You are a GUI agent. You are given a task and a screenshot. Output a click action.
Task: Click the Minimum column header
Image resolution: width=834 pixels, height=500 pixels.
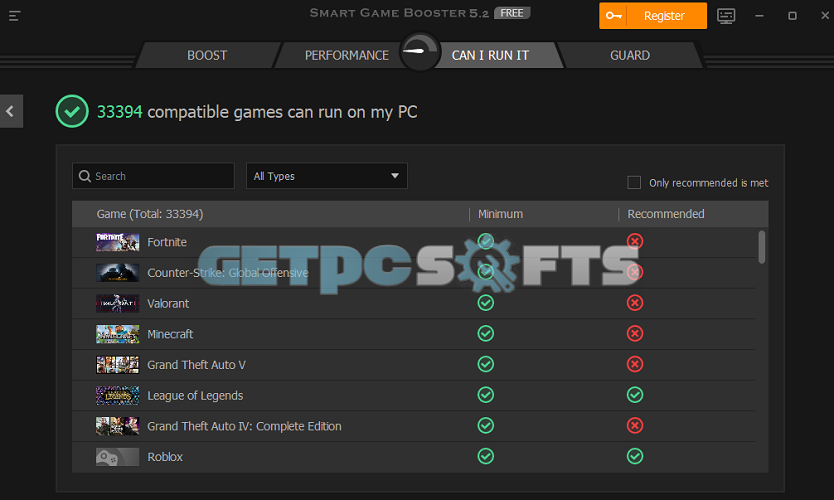tap(500, 214)
